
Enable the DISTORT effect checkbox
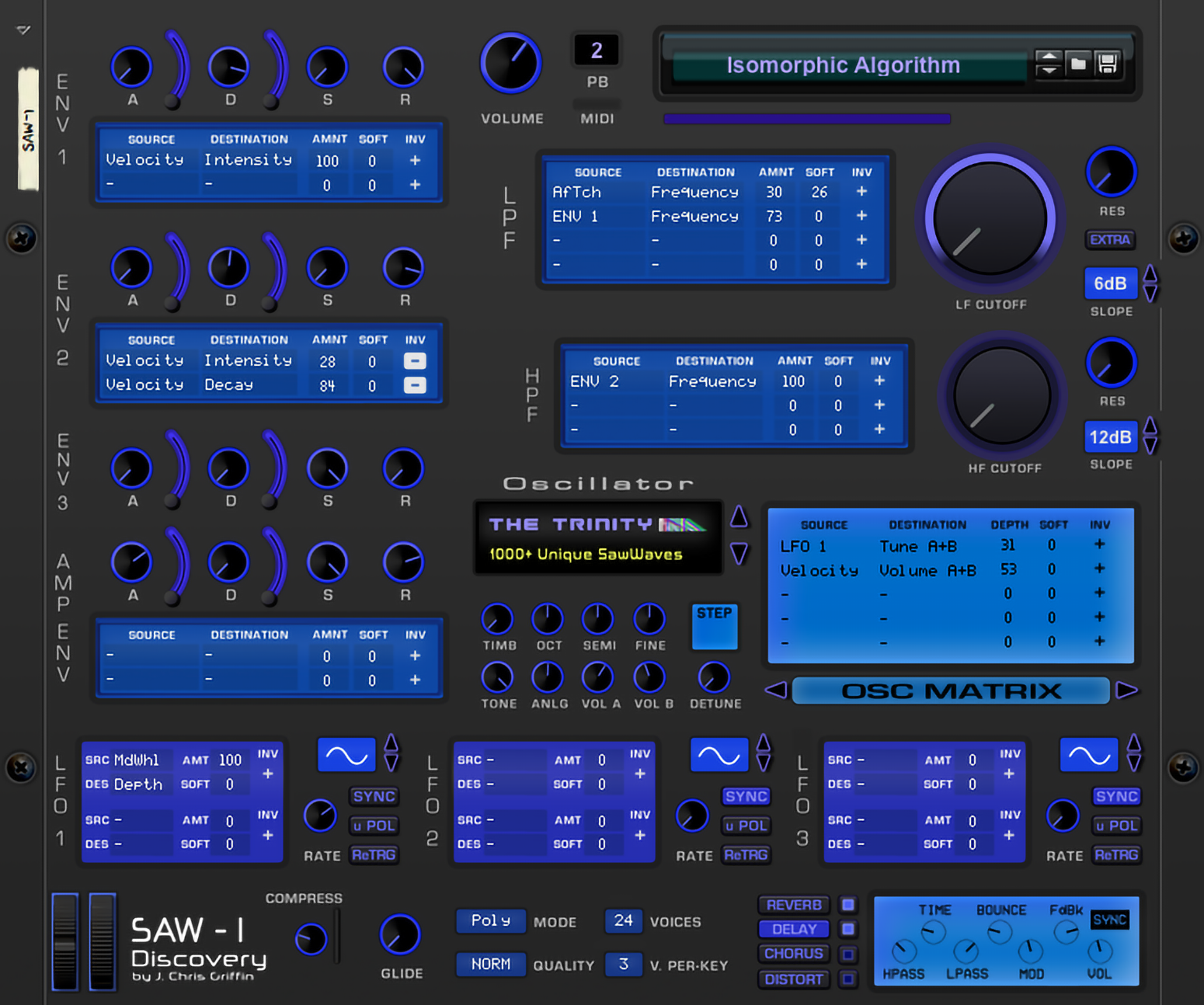[848, 979]
